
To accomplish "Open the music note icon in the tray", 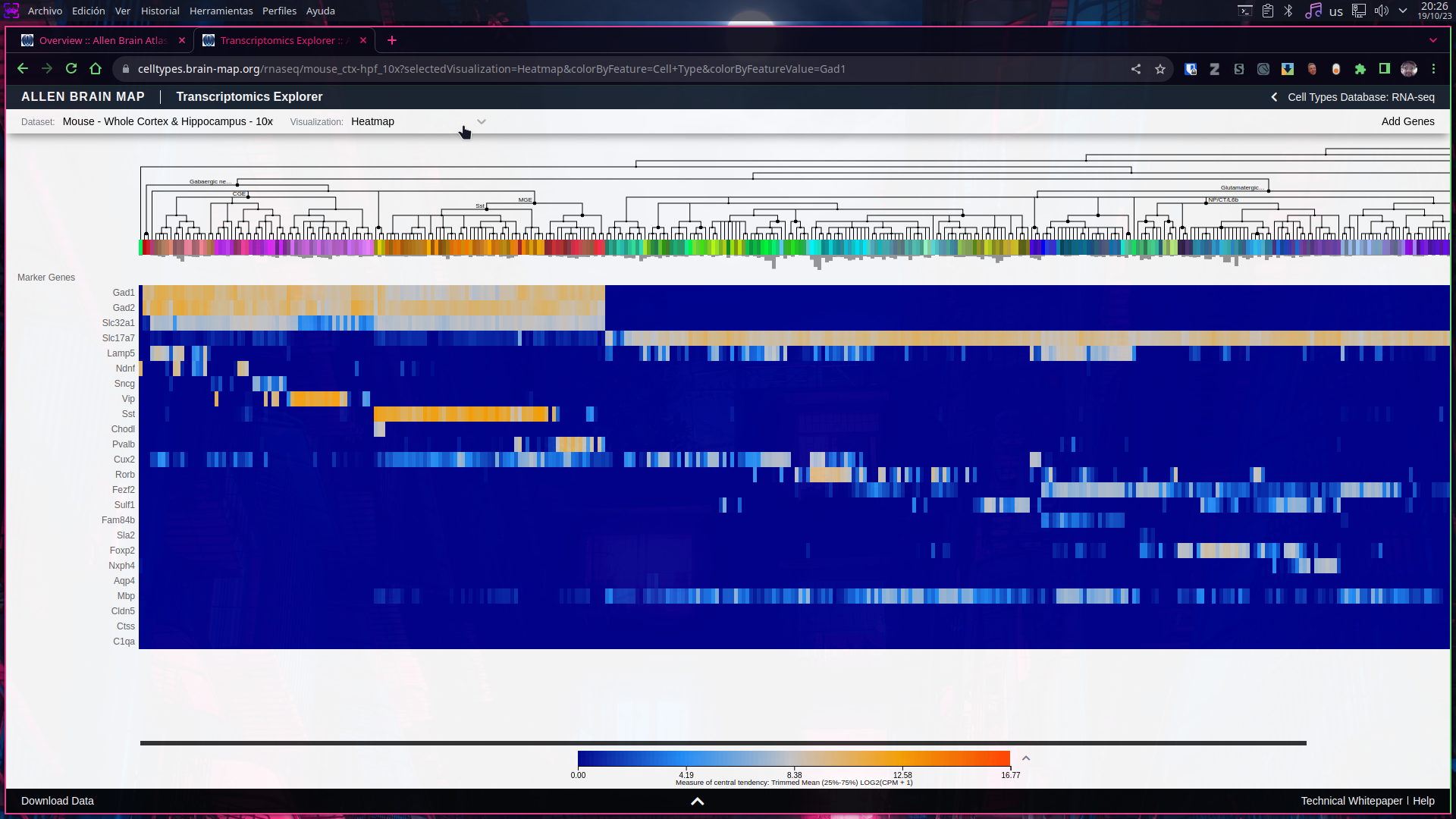I will coord(1313,11).
